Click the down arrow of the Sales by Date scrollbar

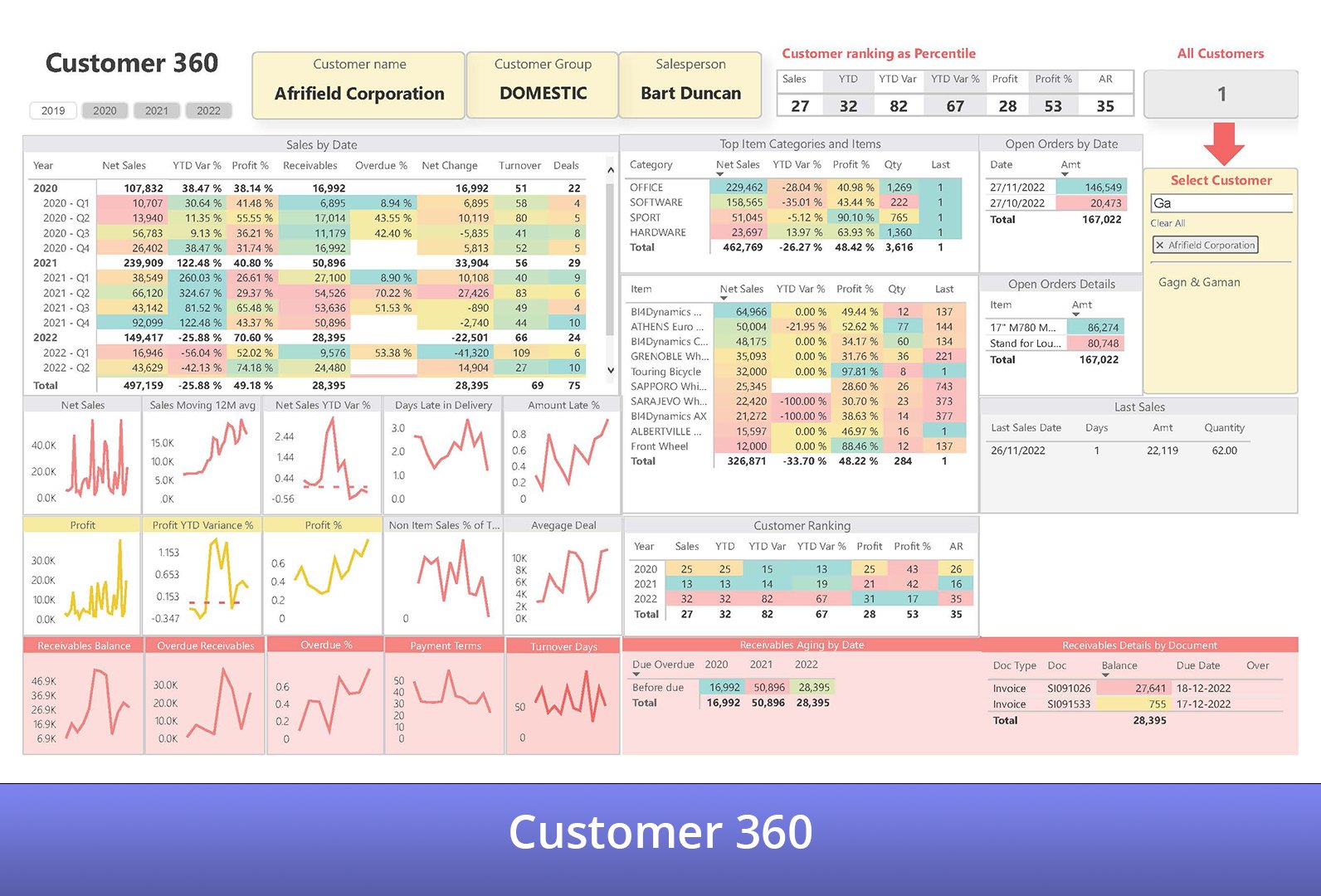[x=611, y=371]
